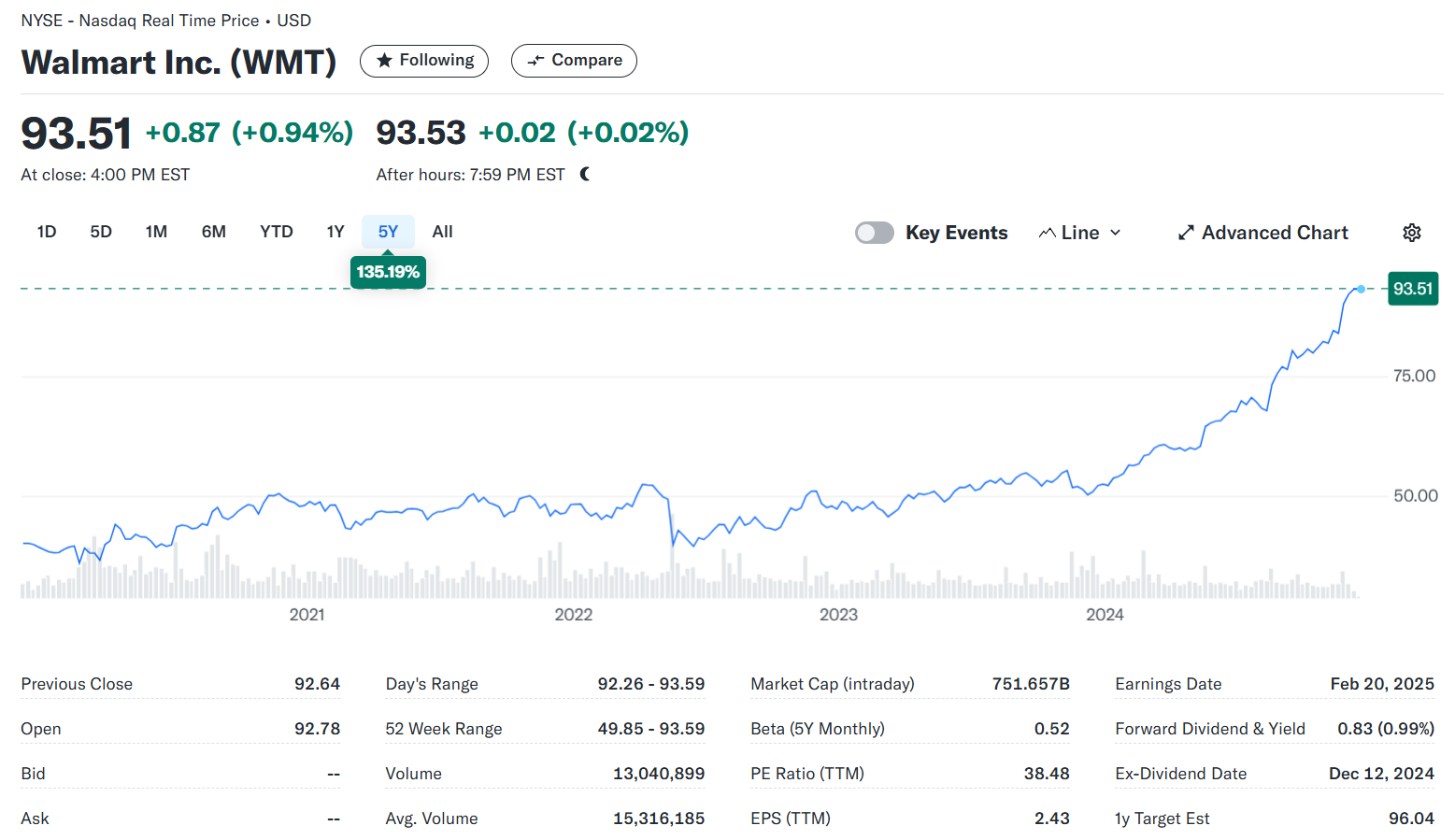Click the closing price 93.51 headline
The image size is (1455, 840).
[77, 133]
